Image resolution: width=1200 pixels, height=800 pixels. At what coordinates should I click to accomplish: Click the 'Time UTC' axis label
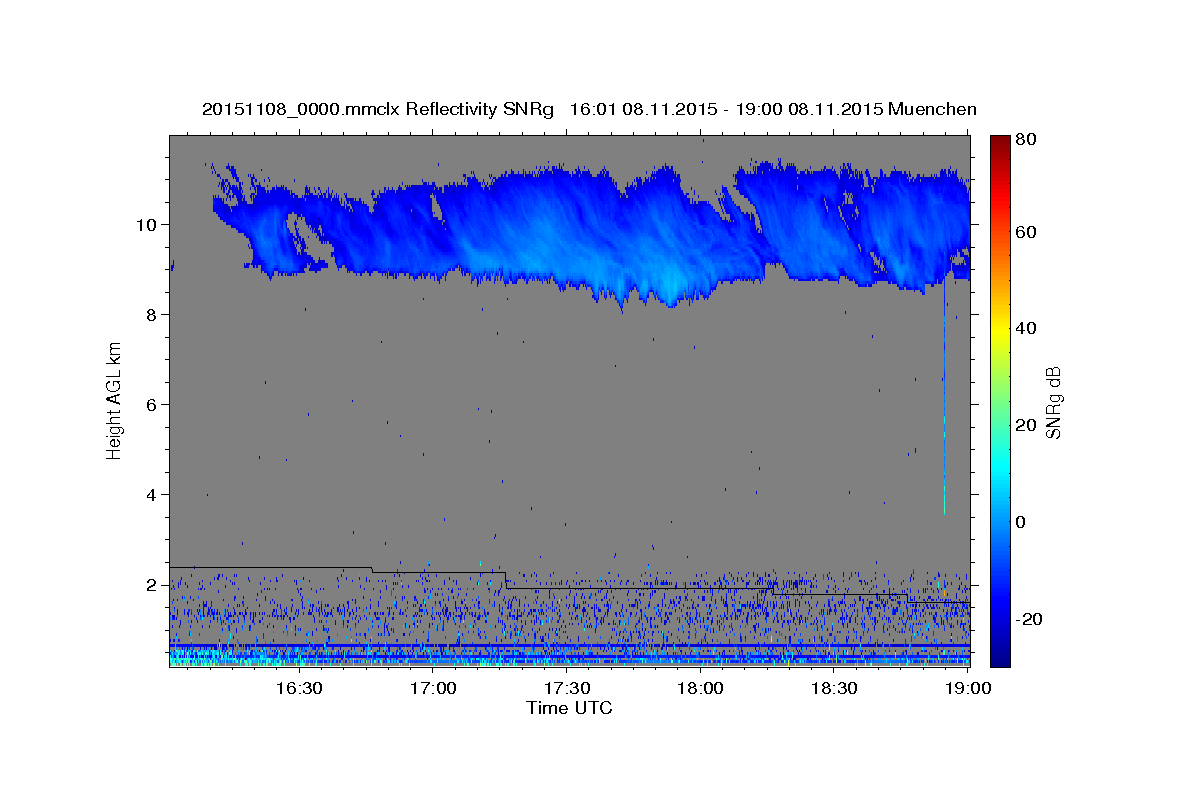tap(569, 708)
